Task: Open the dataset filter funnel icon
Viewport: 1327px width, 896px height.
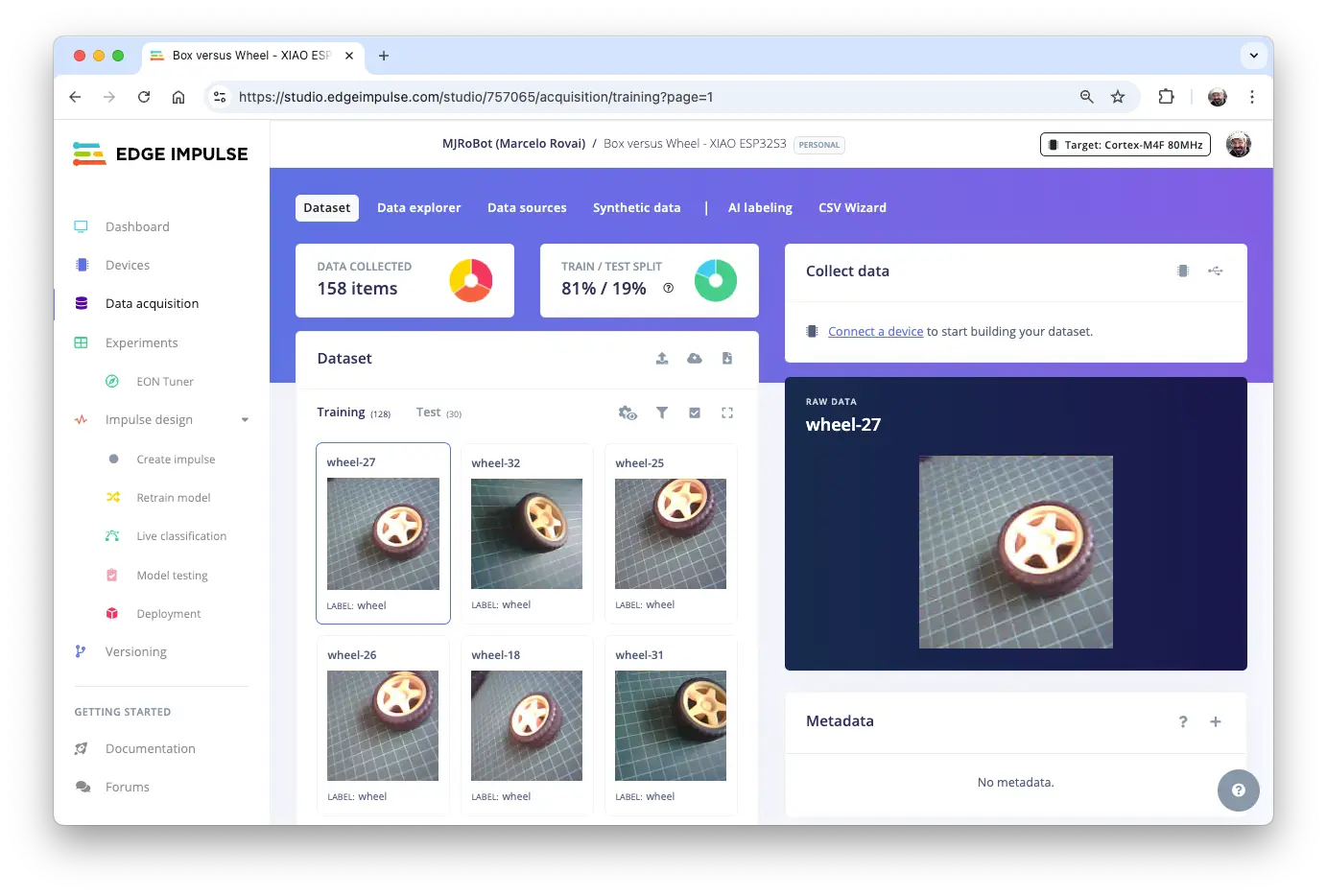Action: coord(662,413)
